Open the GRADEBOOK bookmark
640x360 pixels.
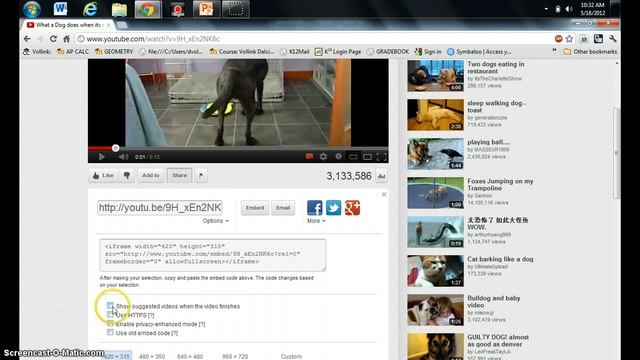388,52
